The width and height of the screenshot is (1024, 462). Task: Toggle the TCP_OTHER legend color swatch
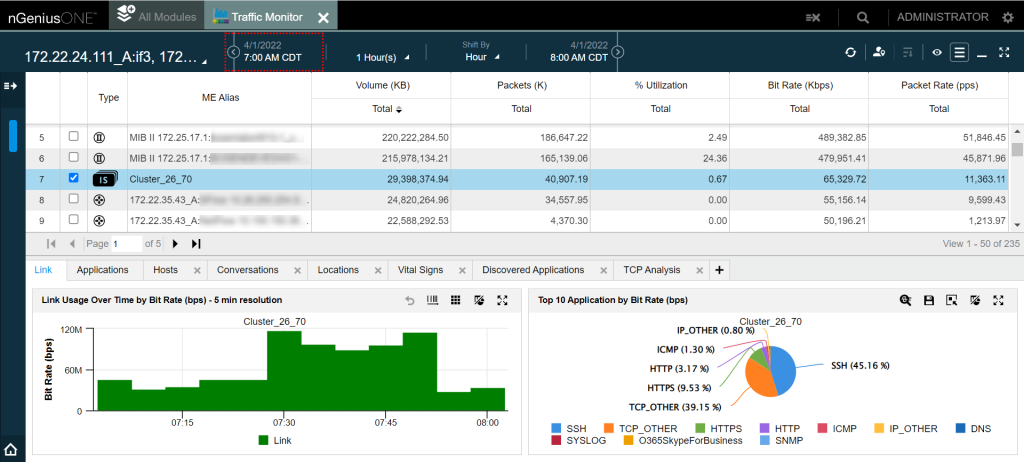pos(609,429)
